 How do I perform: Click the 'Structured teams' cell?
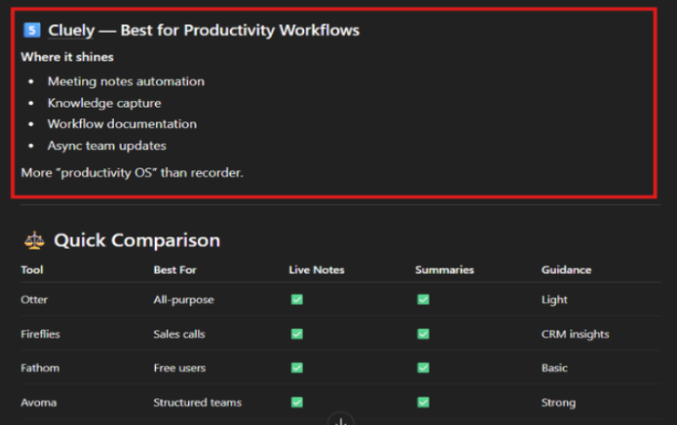(x=197, y=403)
